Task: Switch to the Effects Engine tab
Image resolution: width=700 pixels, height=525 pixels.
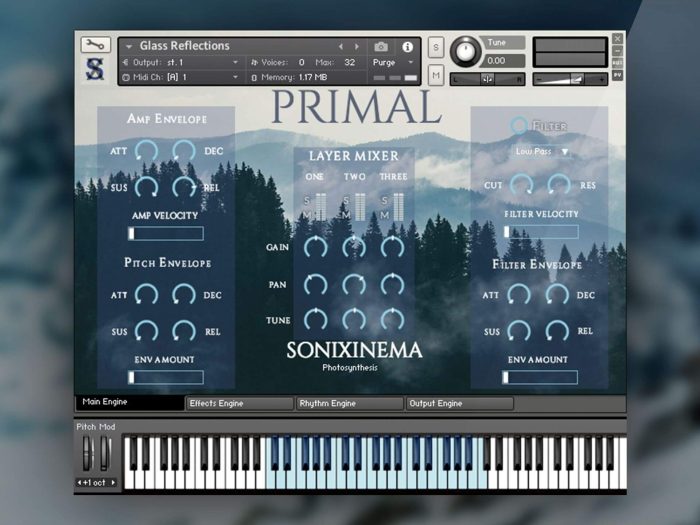Action: [240, 404]
